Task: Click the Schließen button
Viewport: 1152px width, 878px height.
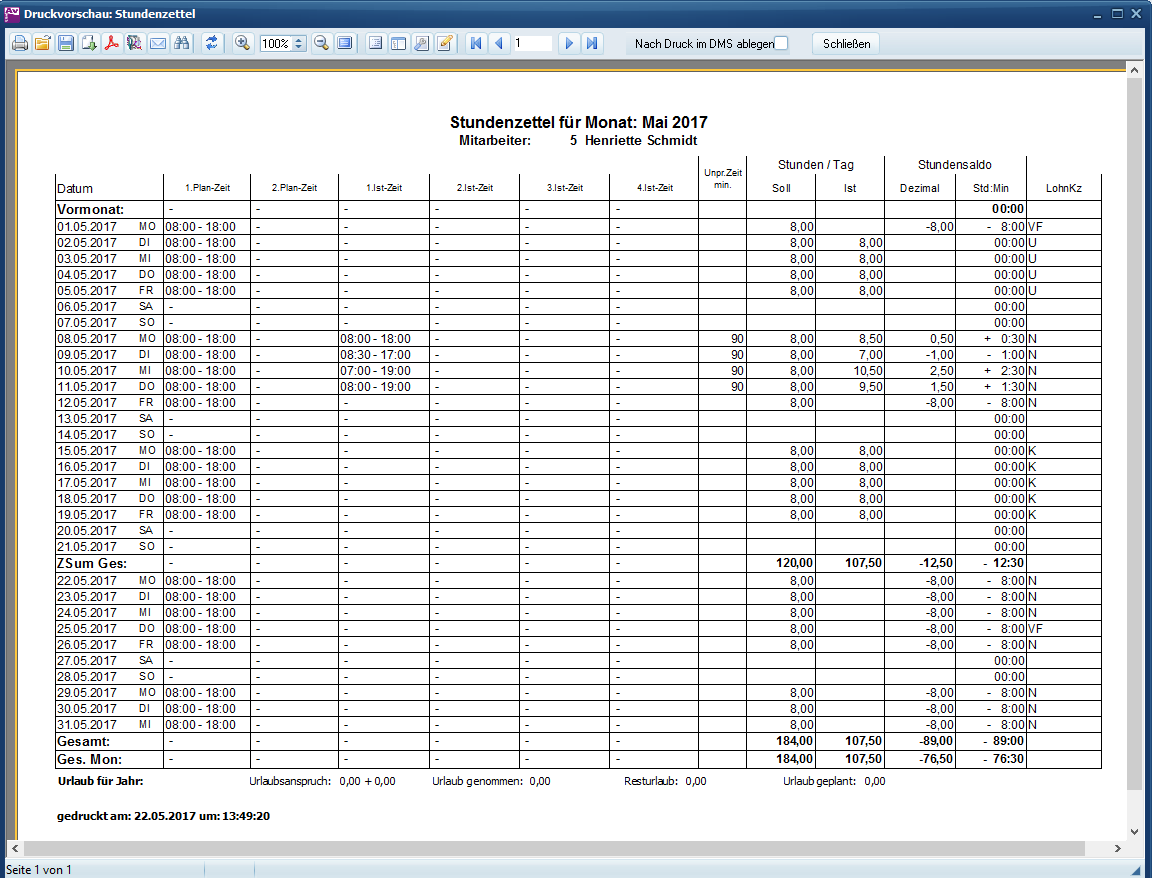Action: click(846, 44)
